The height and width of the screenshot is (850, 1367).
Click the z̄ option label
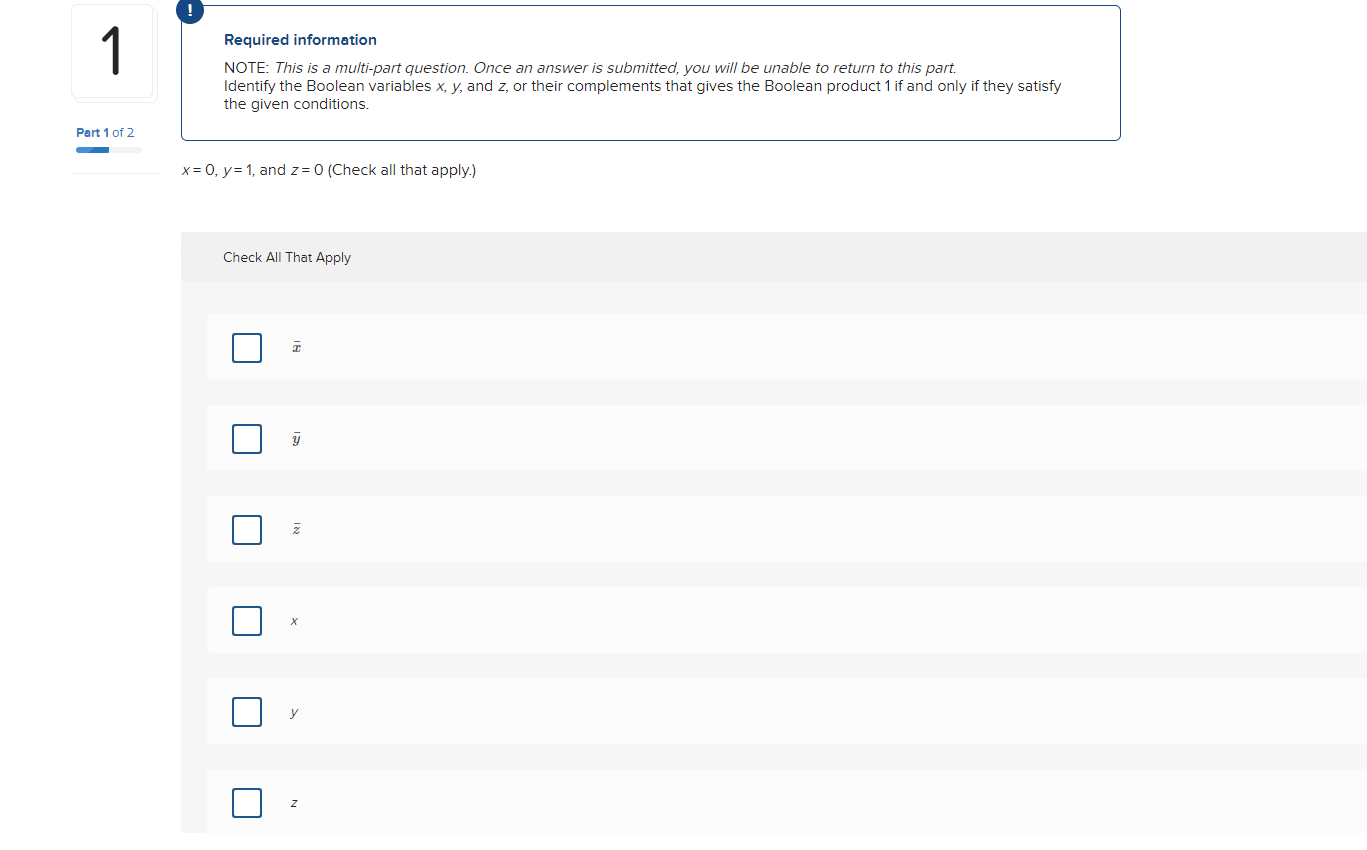pyautogui.click(x=295, y=529)
